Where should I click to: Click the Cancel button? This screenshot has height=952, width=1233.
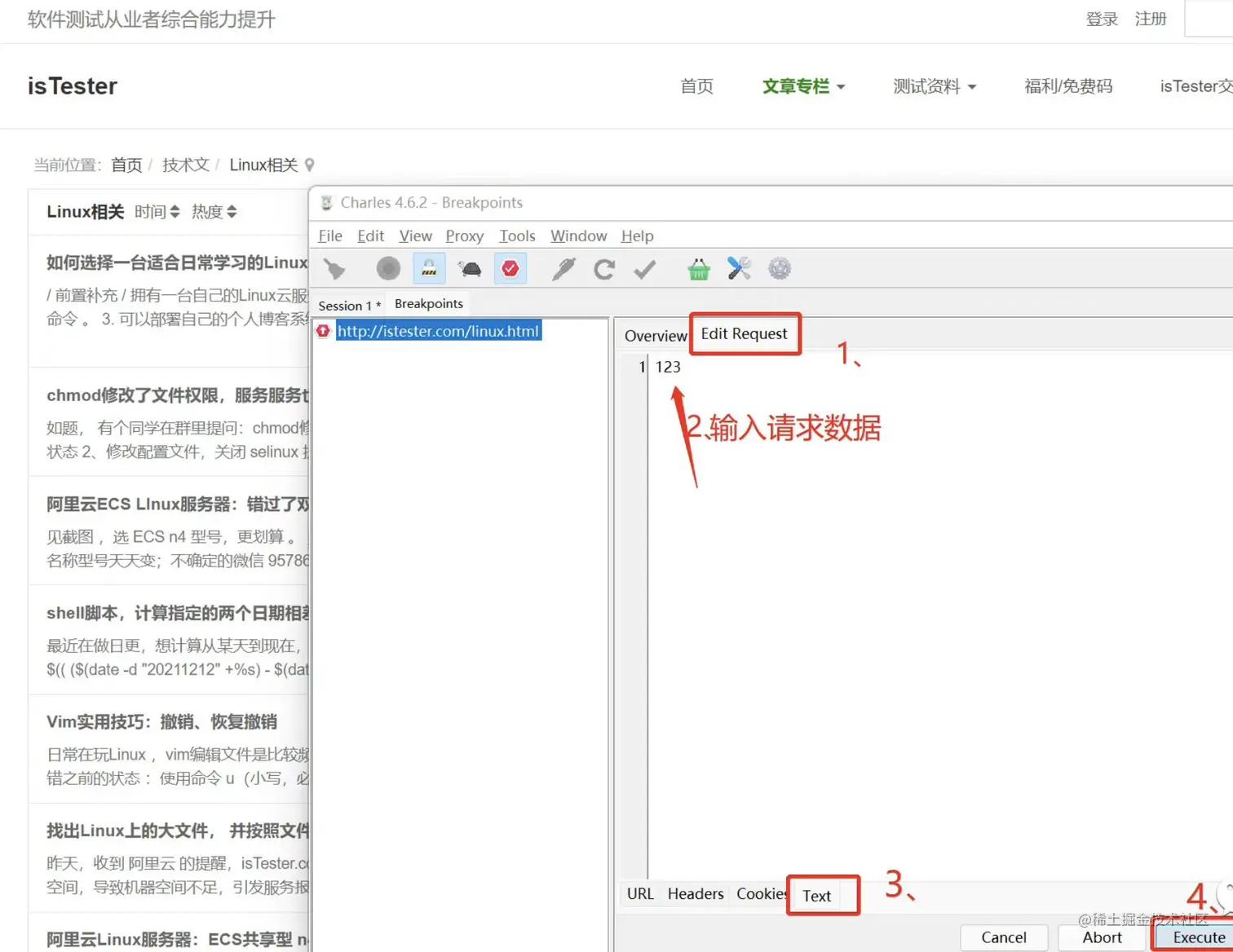coord(1004,937)
